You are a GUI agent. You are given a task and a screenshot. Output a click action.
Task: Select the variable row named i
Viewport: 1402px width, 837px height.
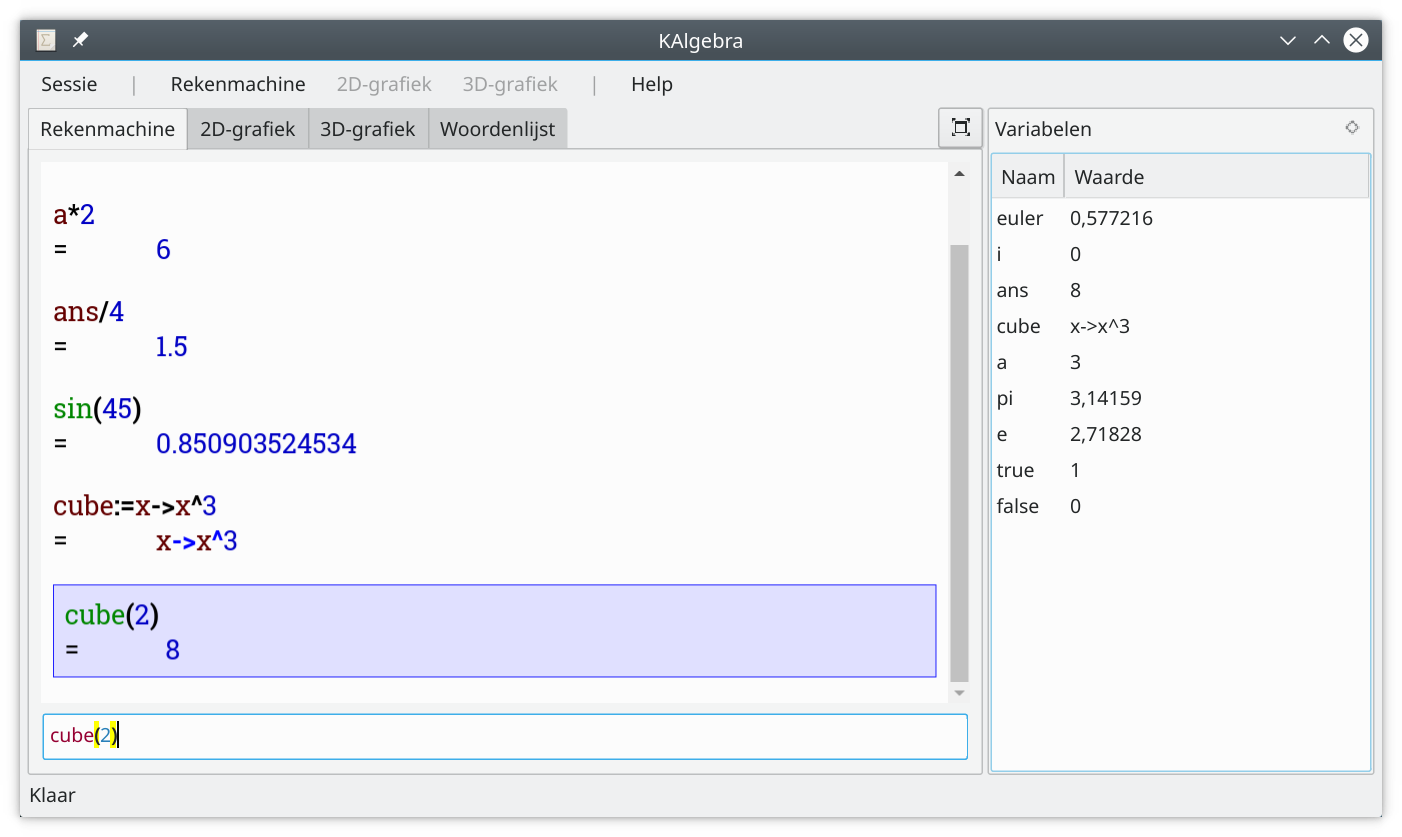tap(1181, 254)
